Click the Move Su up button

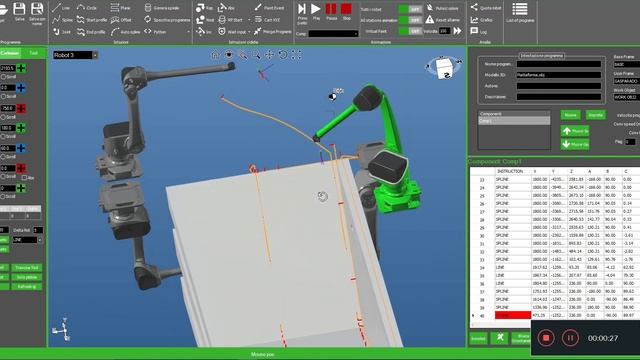[575, 131]
